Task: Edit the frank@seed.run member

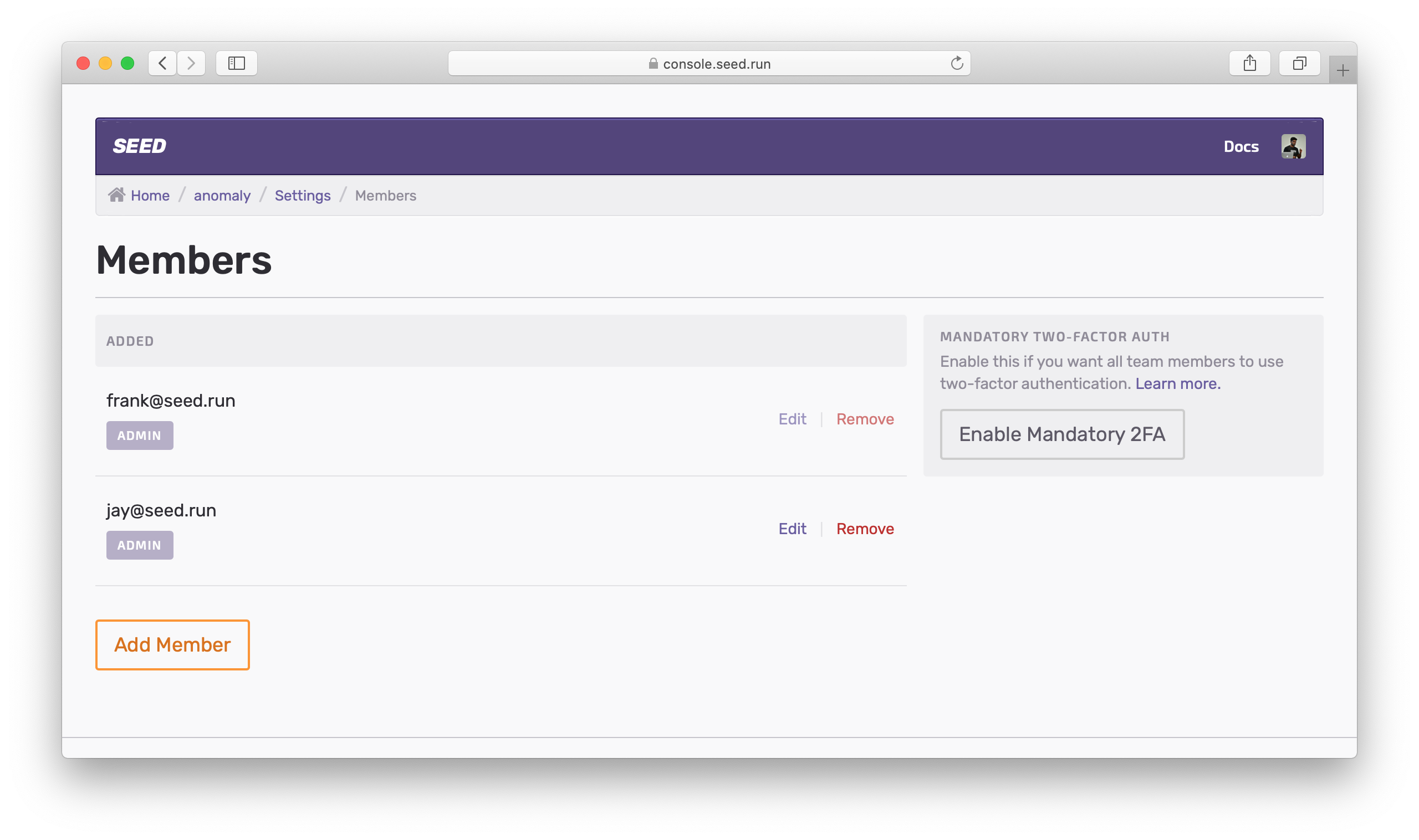Action: pyautogui.click(x=792, y=419)
